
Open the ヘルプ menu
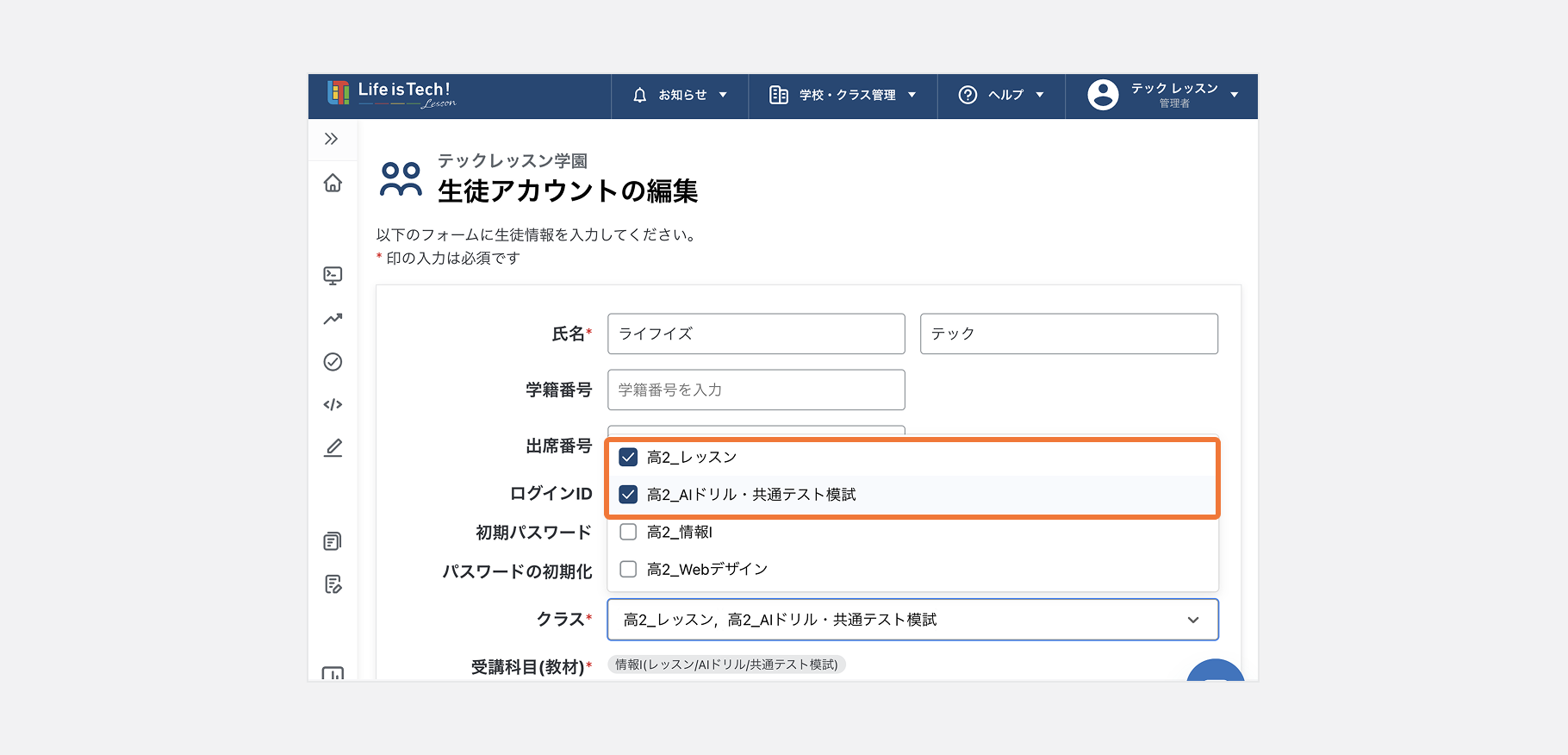tap(1002, 96)
